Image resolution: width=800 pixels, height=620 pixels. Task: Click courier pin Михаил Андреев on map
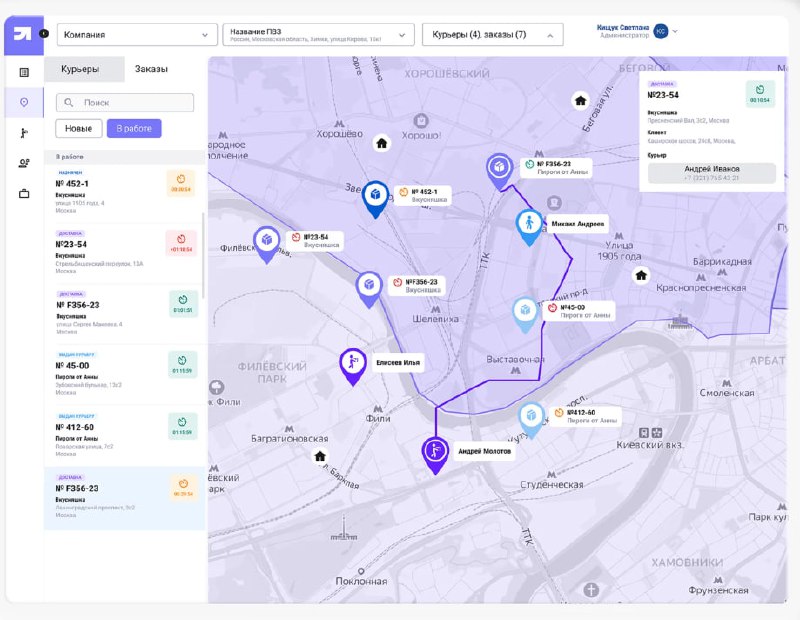[529, 227]
